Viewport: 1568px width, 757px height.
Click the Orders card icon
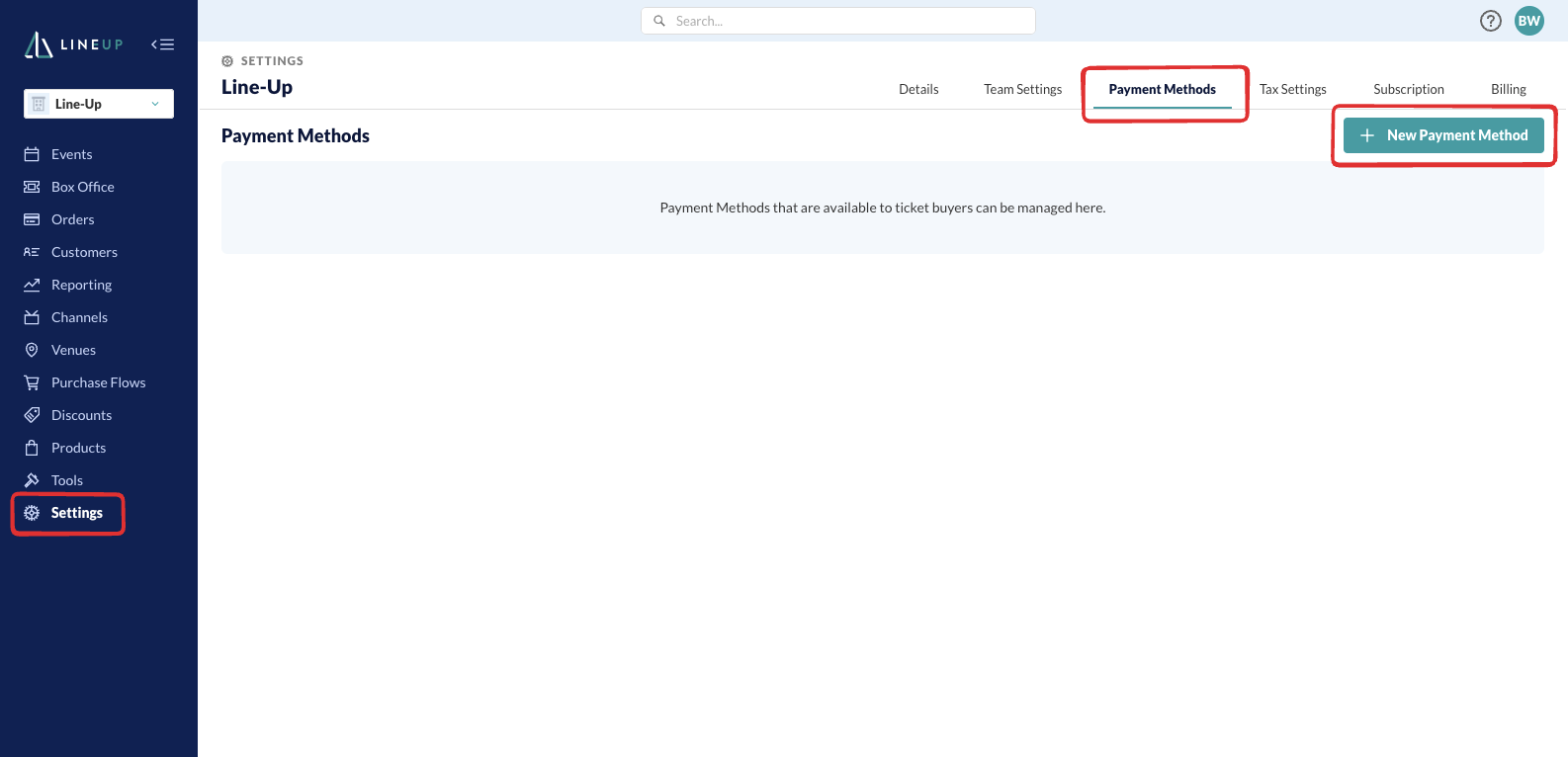click(x=32, y=219)
